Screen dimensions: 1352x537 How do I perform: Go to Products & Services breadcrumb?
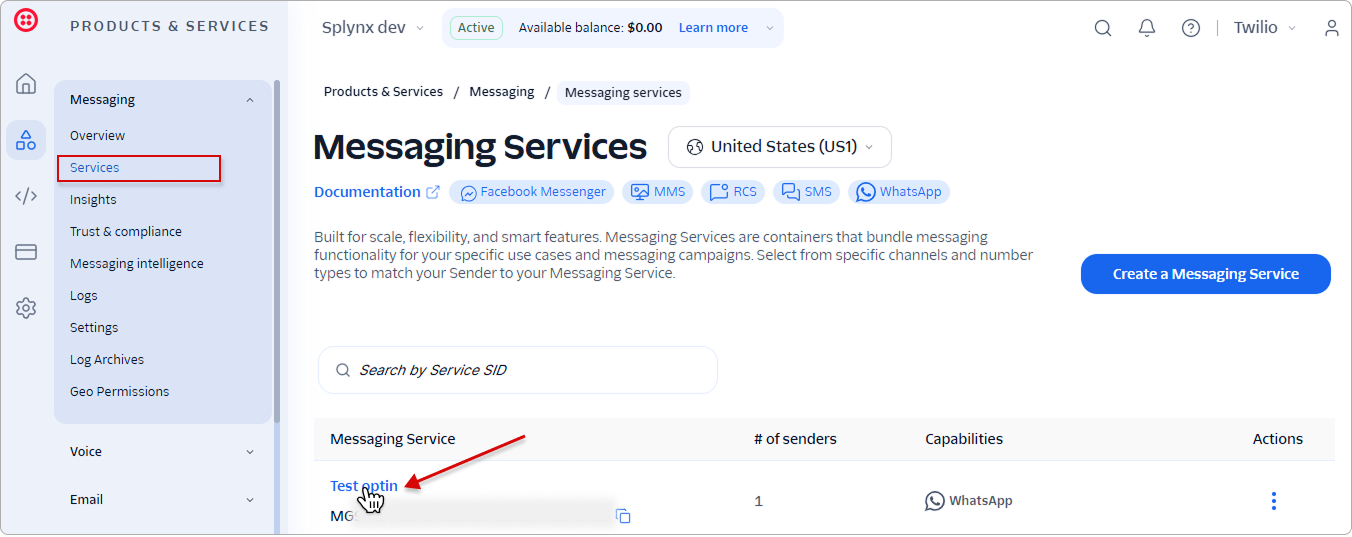(x=383, y=92)
